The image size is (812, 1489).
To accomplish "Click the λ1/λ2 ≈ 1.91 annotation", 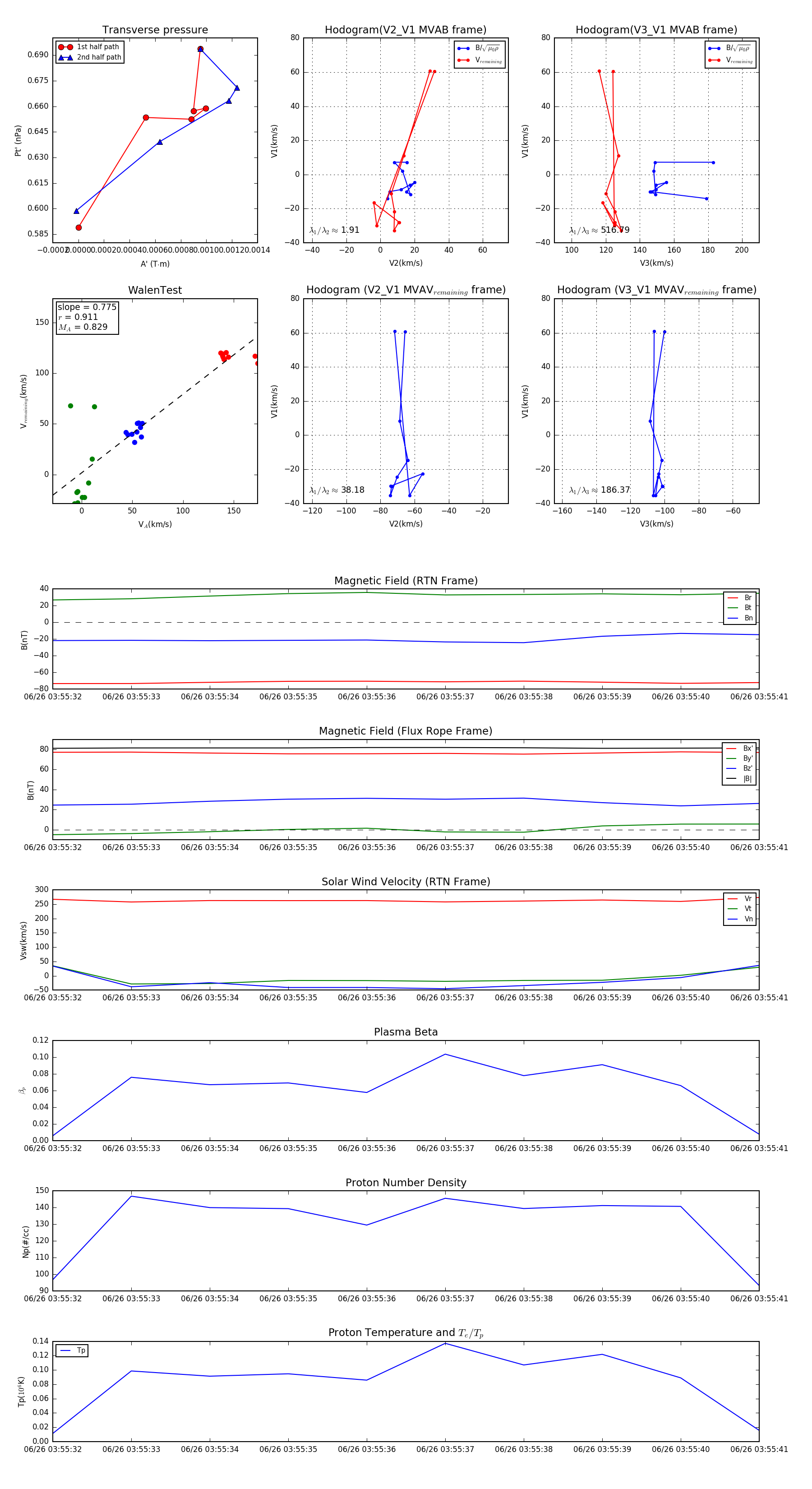I will tap(334, 230).
